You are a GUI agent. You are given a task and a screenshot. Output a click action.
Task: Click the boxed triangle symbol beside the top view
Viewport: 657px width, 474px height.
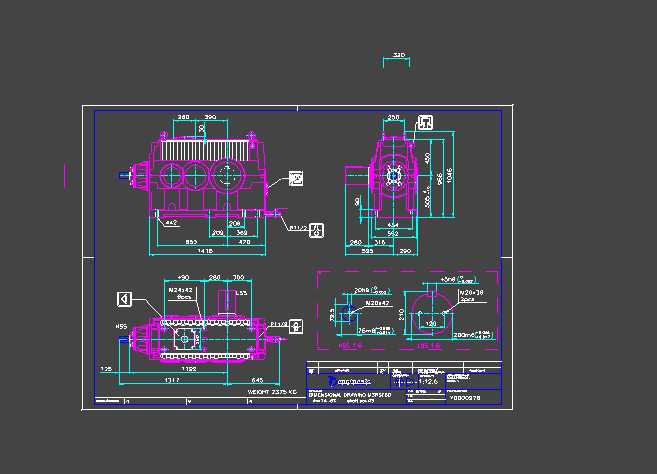pos(124,299)
